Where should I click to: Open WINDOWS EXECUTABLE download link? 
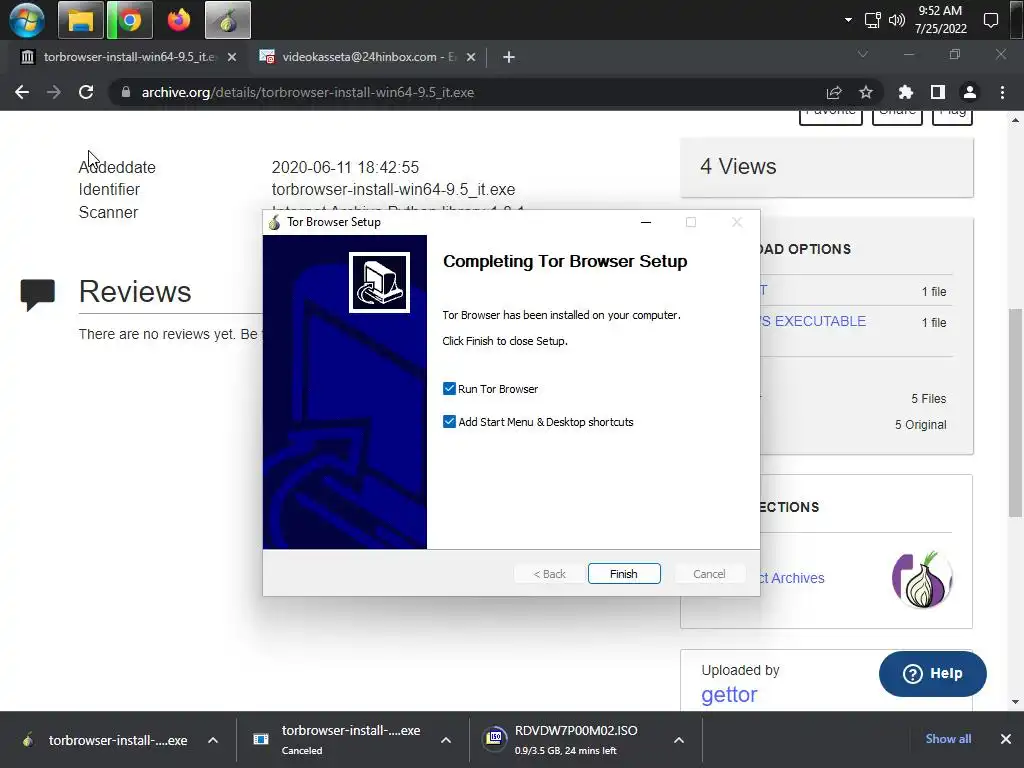click(x=812, y=321)
